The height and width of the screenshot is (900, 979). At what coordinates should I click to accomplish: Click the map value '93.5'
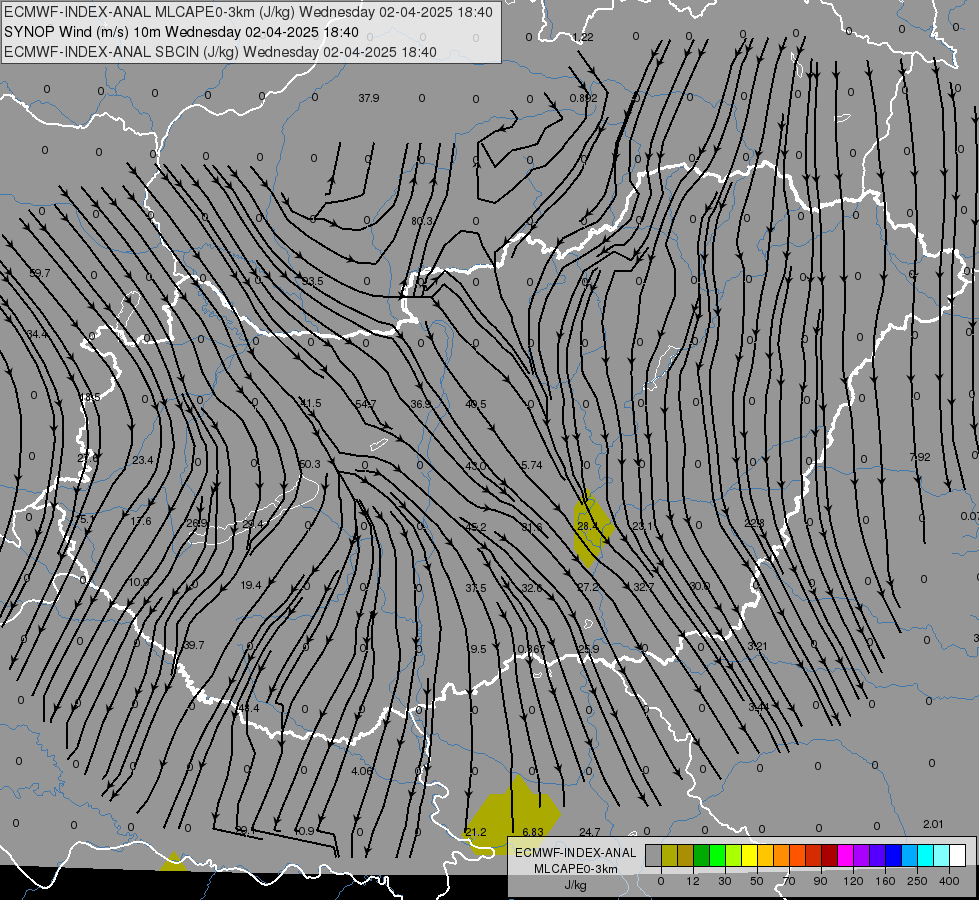point(313,282)
